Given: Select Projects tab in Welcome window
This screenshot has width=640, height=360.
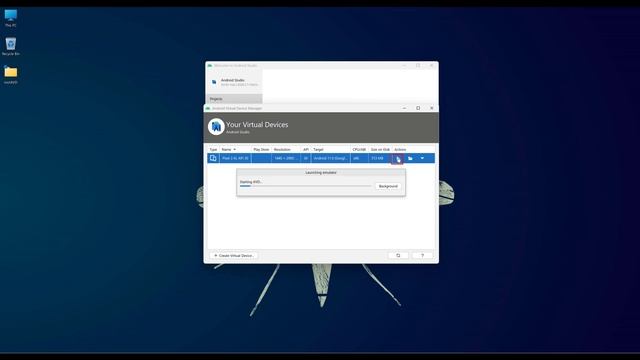Looking at the screenshot, I should [x=234, y=99].
